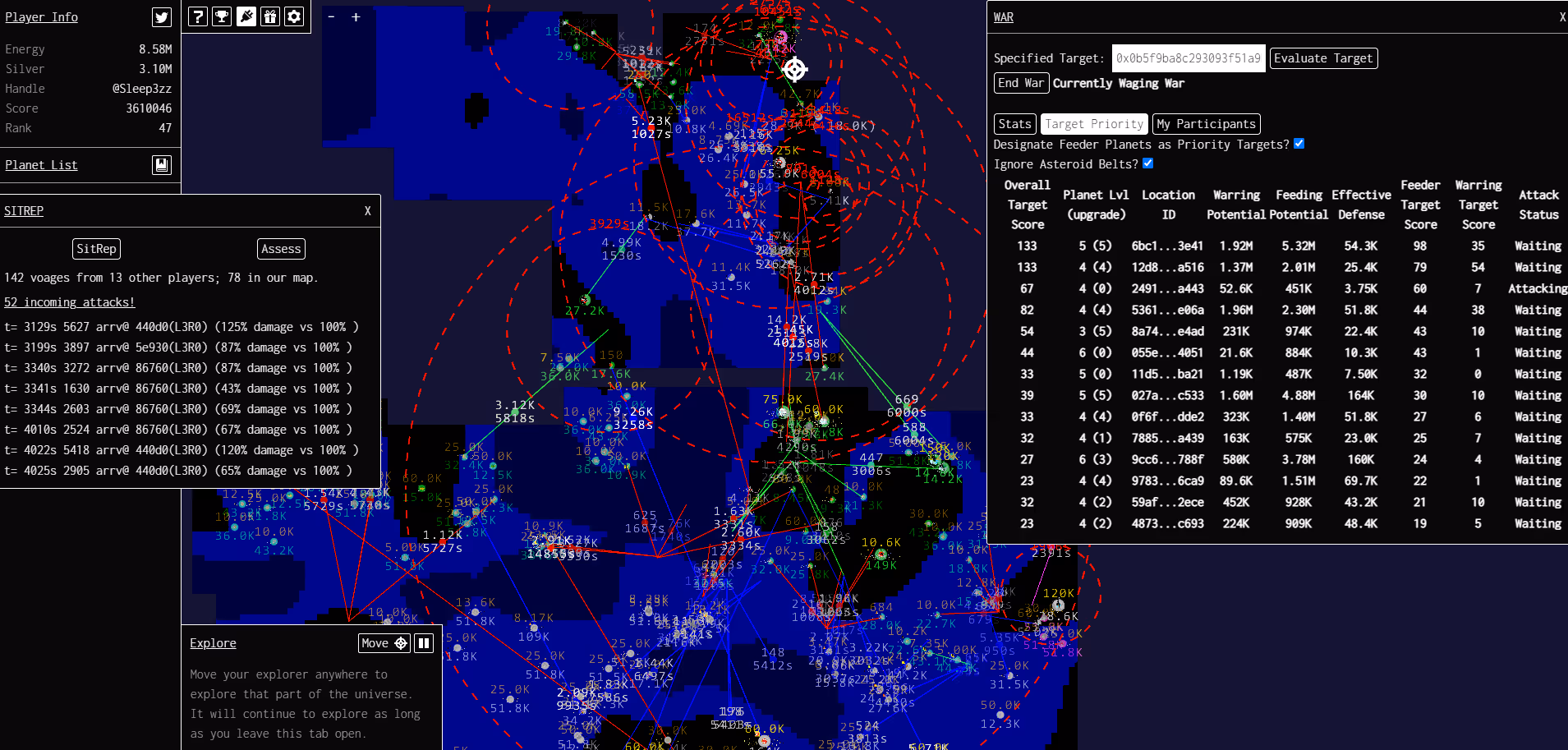The width and height of the screenshot is (1568, 750).
Task: Open Planet List book icon
Action: pos(162,165)
